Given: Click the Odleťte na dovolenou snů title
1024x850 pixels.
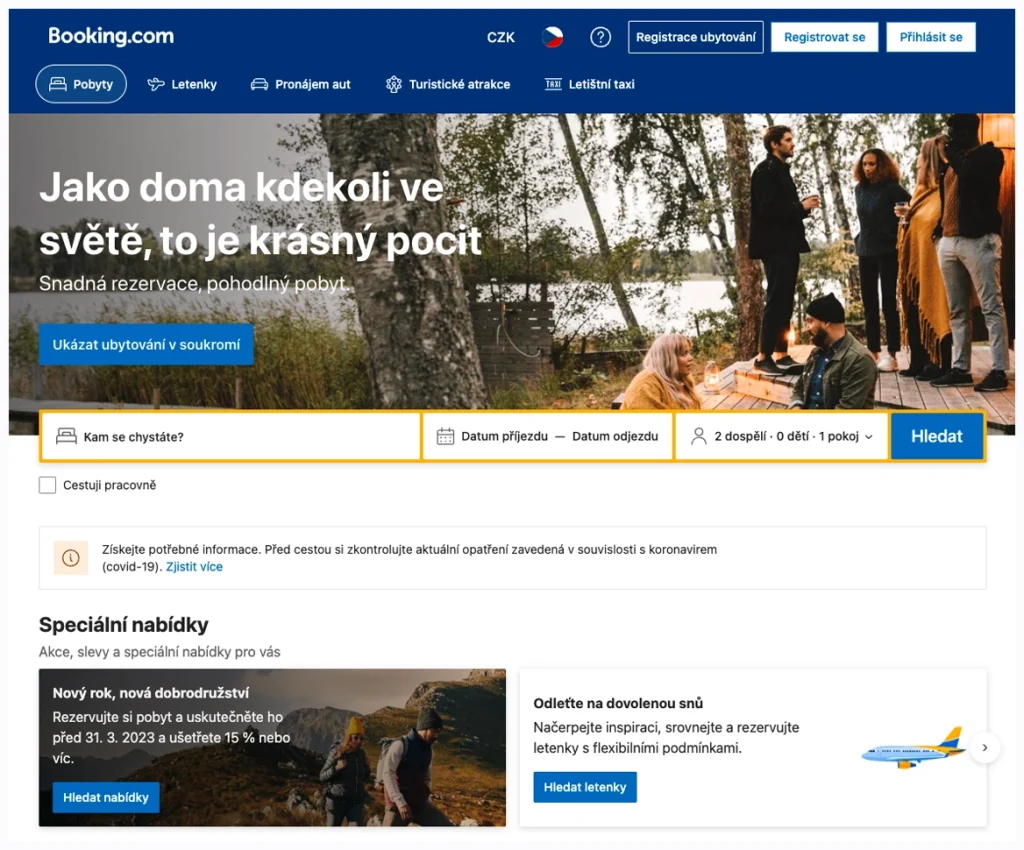Looking at the screenshot, I should pyautogui.click(x=618, y=703).
